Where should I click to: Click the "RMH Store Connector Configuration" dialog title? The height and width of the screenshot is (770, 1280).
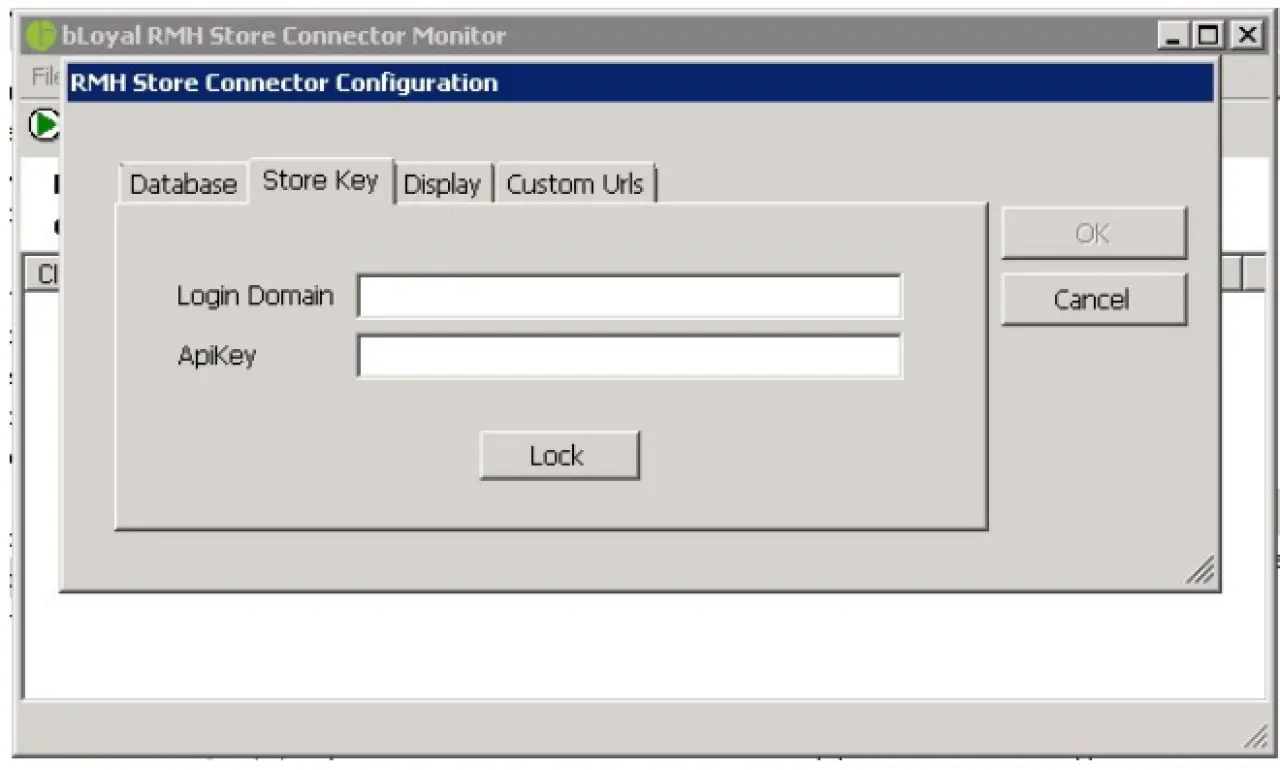284,83
